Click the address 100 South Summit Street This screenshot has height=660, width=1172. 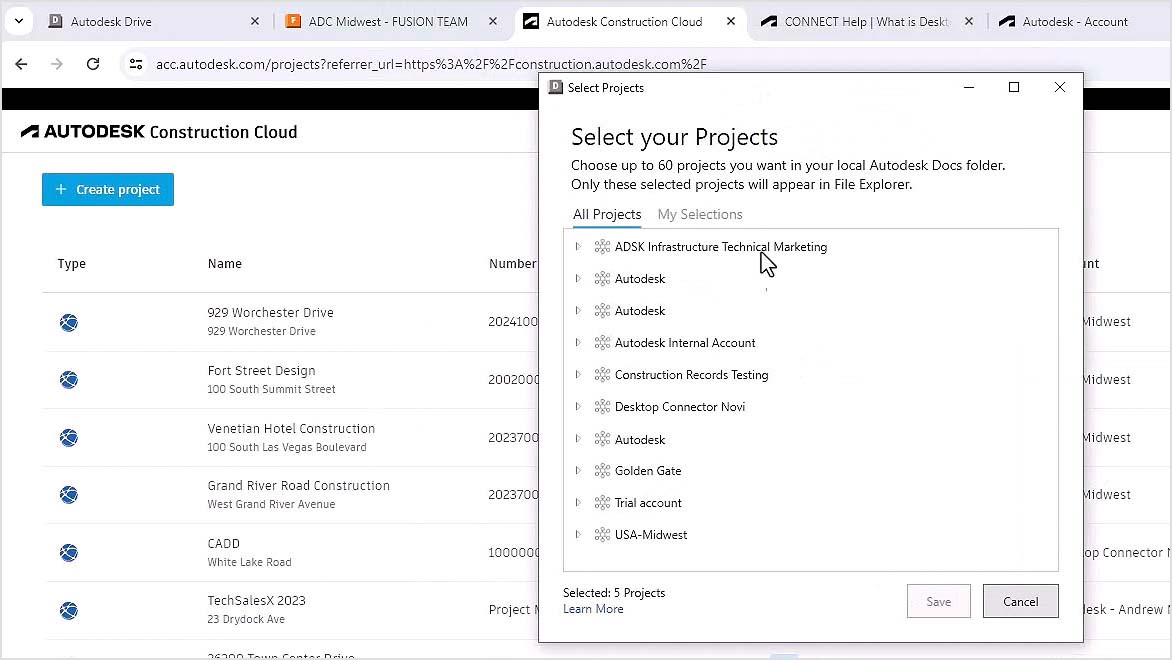click(x=271, y=389)
